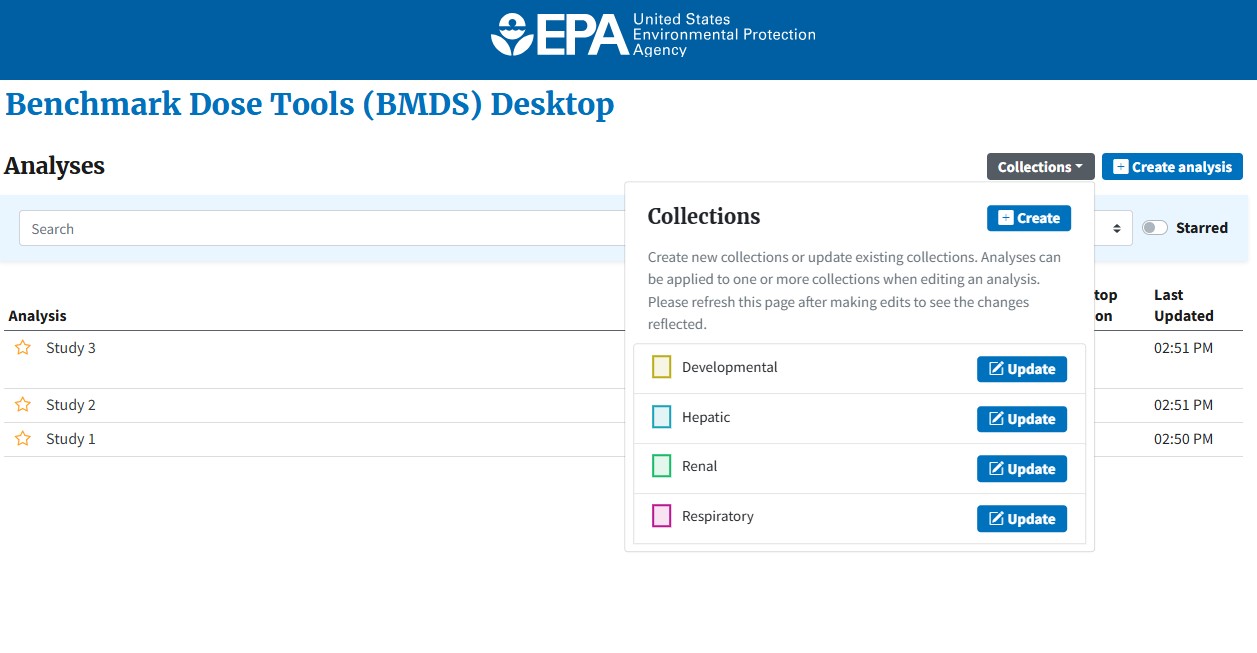
Task: Click the Create analysis button
Action: tap(1172, 167)
